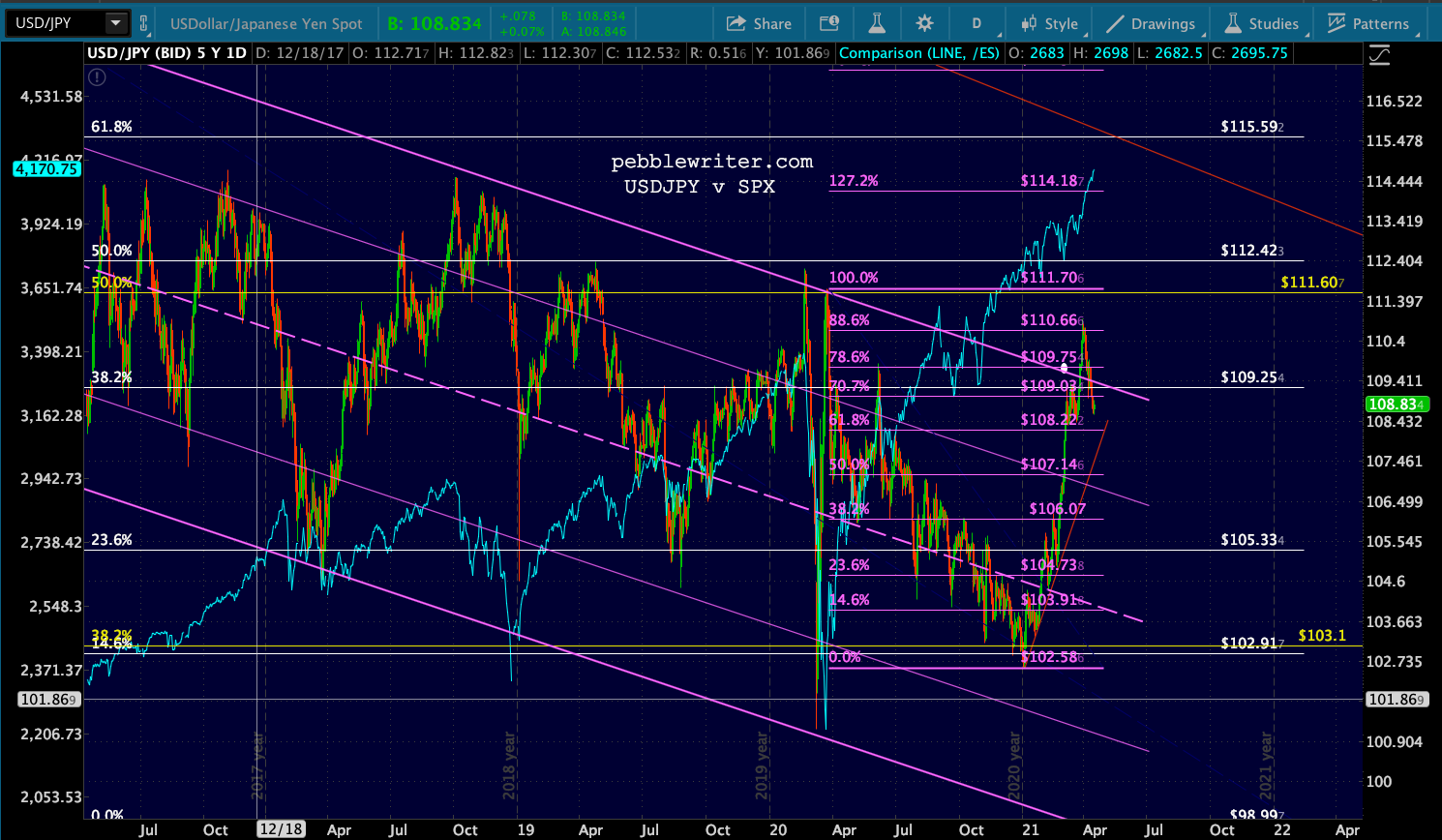Select the magenta $107.146 level label
Image resolution: width=1442 pixels, height=840 pixels.
point(1052,465)
